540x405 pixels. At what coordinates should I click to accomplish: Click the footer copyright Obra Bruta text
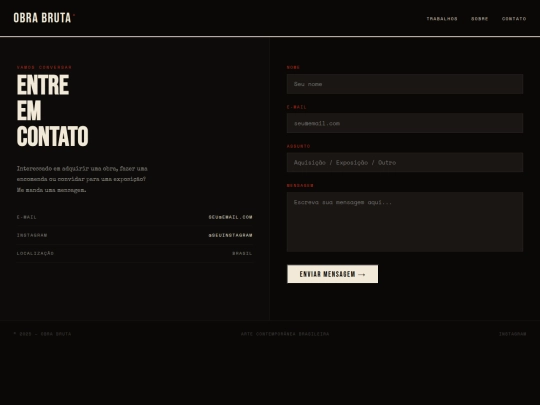[42, 334]
